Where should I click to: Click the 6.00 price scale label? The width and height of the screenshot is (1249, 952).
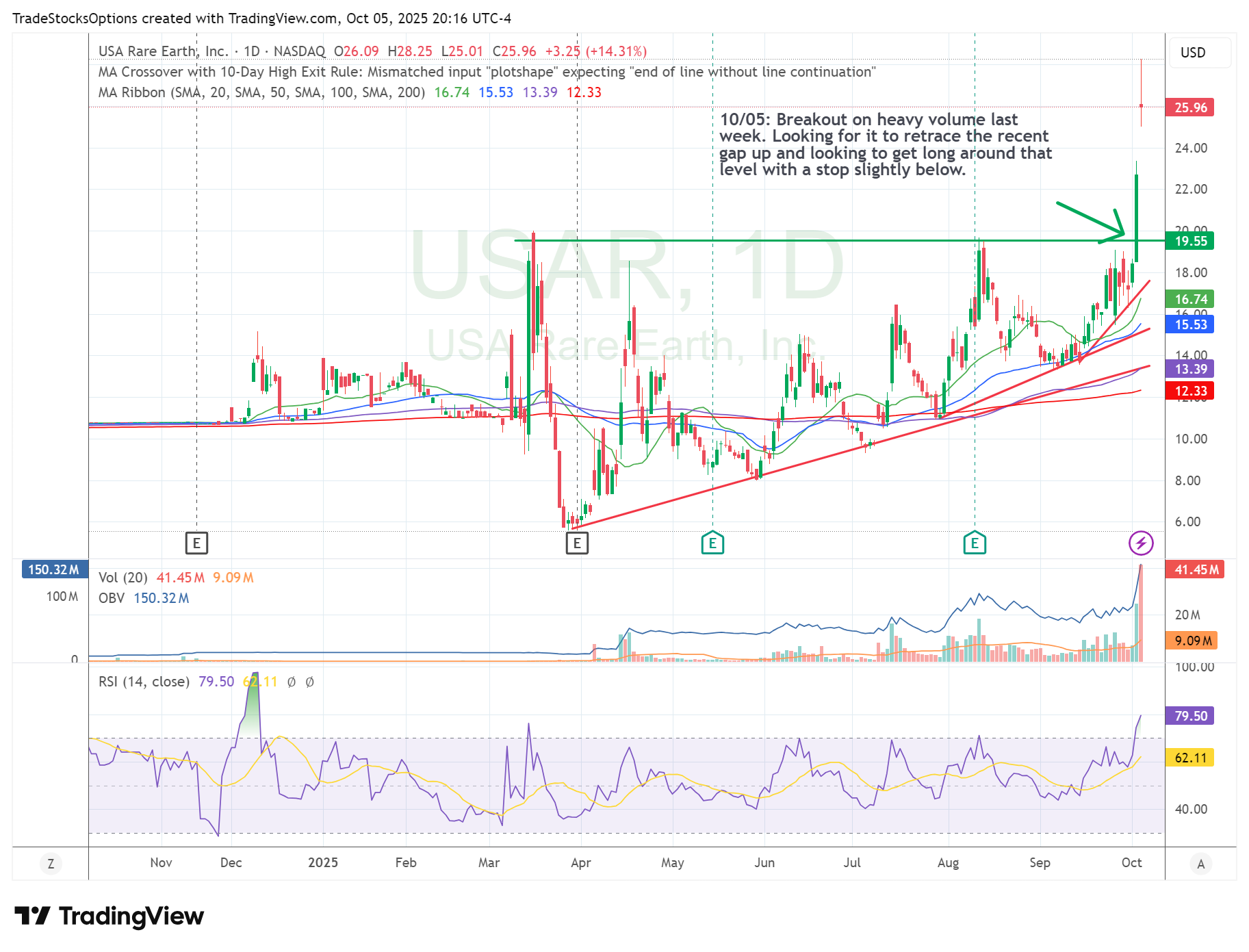(1187, 522)
